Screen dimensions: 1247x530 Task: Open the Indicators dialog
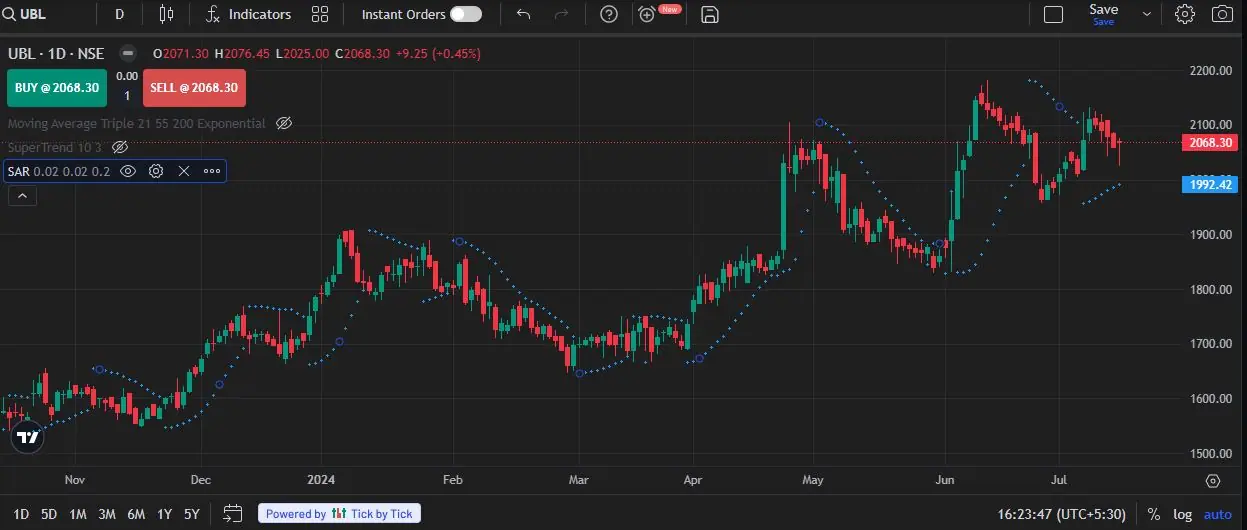pyautogui.click(x=248, y=14)
